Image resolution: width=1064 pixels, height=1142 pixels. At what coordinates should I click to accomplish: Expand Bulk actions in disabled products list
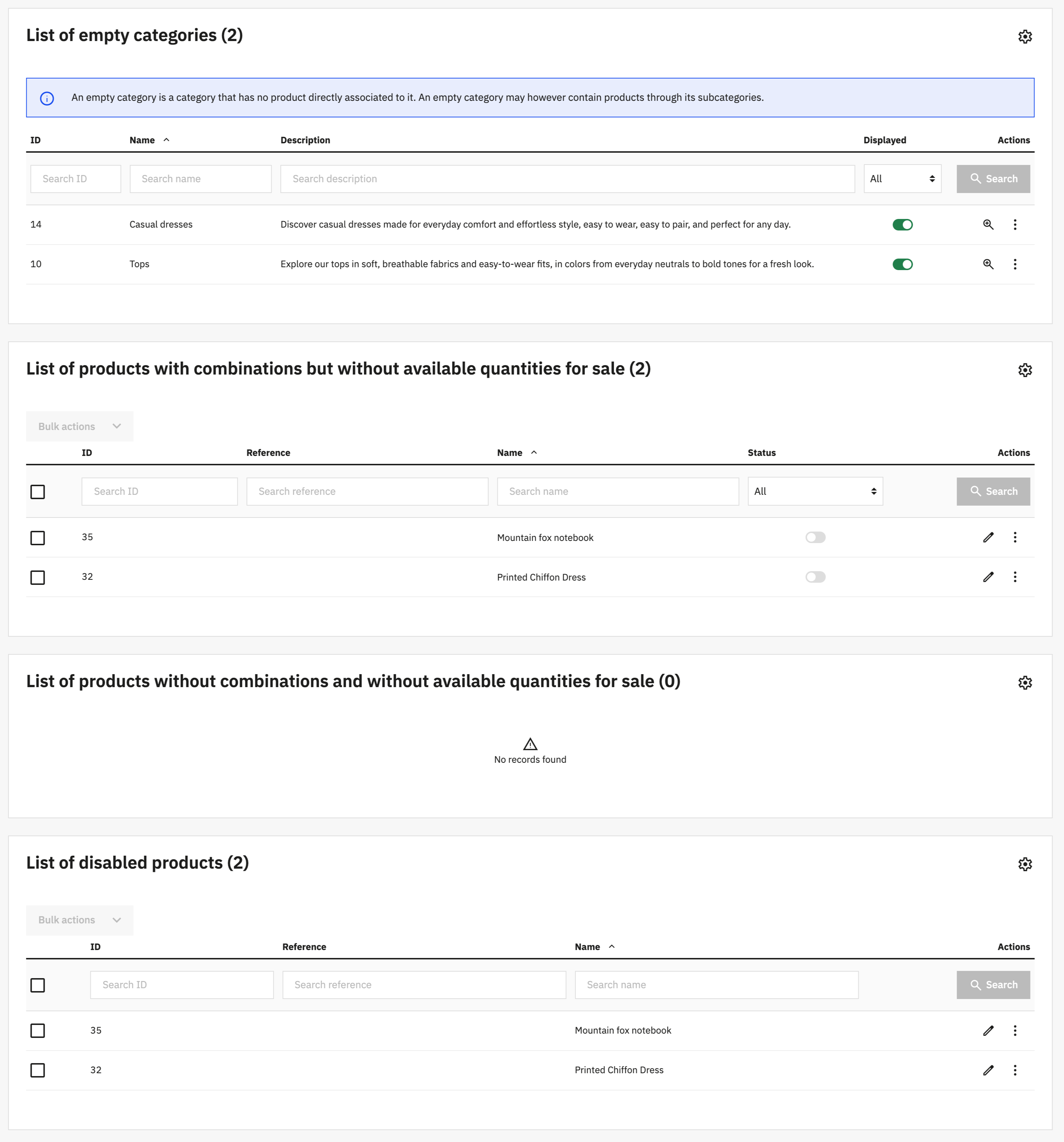click(x=80, y=920)
